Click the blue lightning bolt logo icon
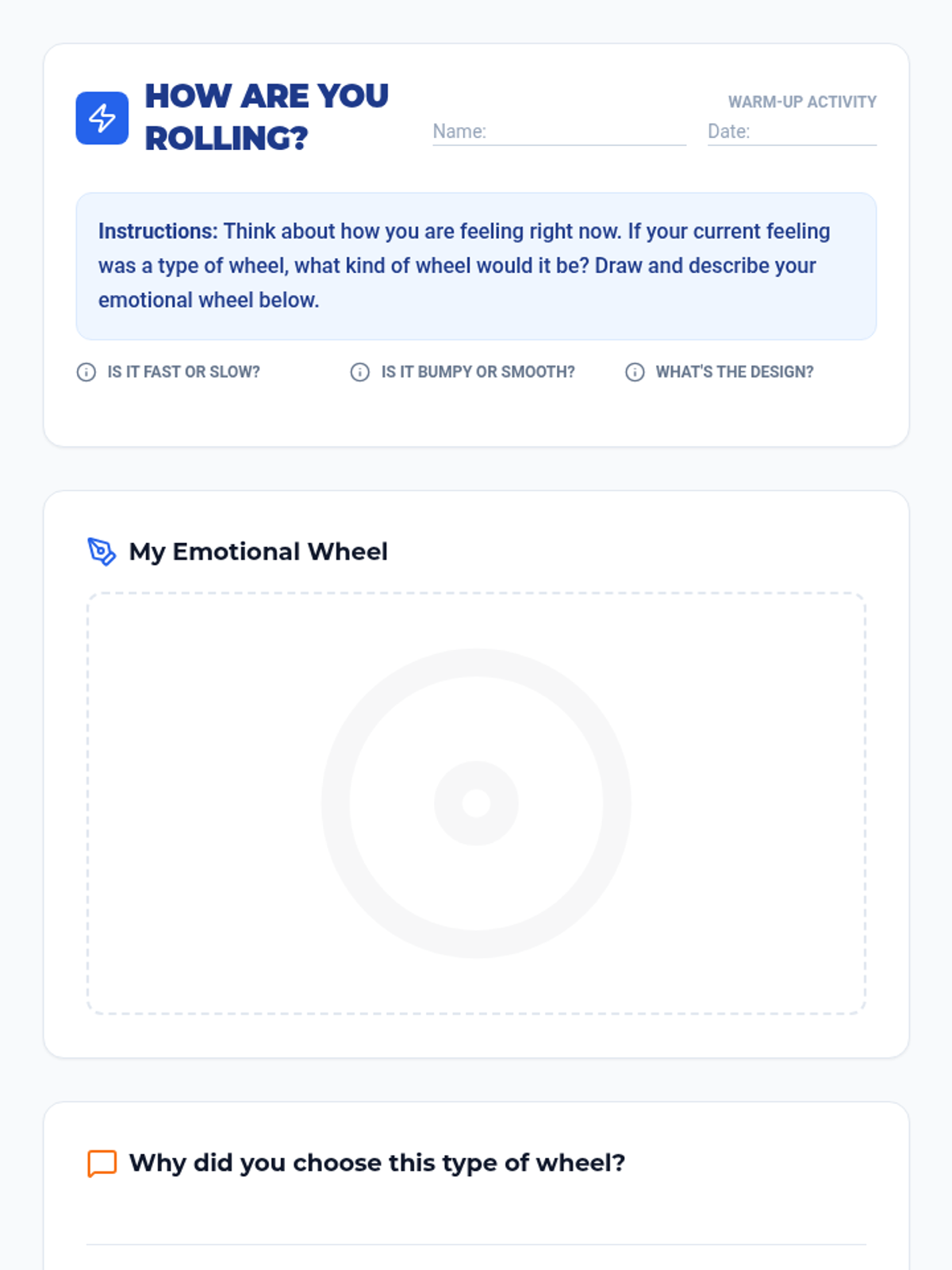The height and width of the screenshot is (1270, 952). tap(102, 118)
